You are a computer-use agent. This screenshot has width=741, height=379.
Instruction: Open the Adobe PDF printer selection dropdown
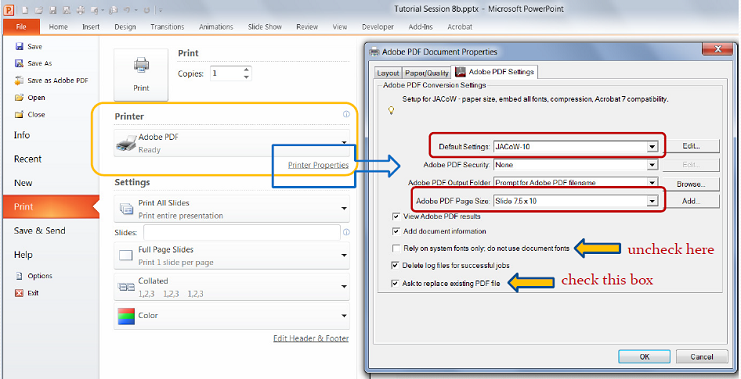[344, 142]
